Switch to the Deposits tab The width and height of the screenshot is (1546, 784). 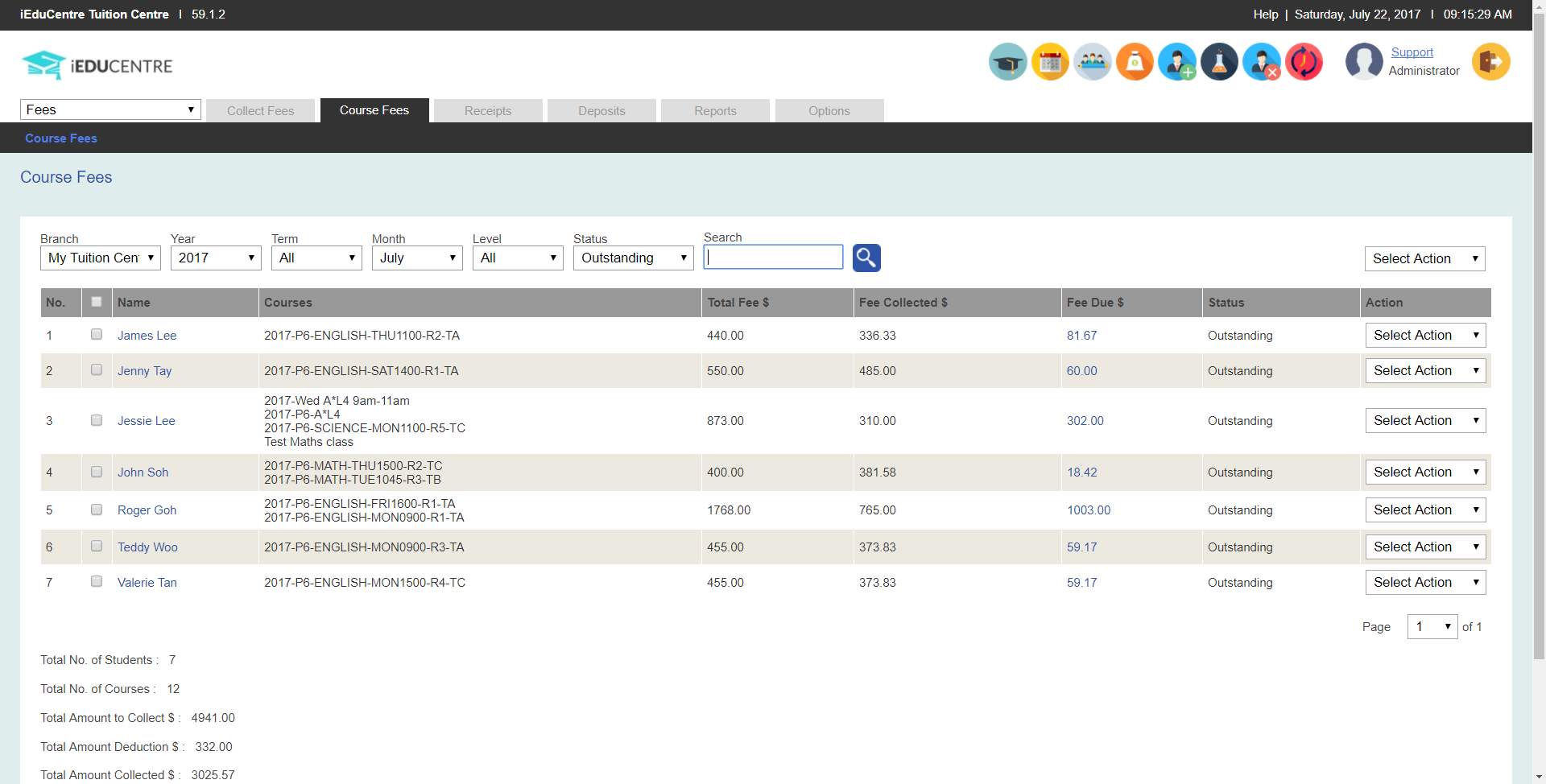[601, 110]
